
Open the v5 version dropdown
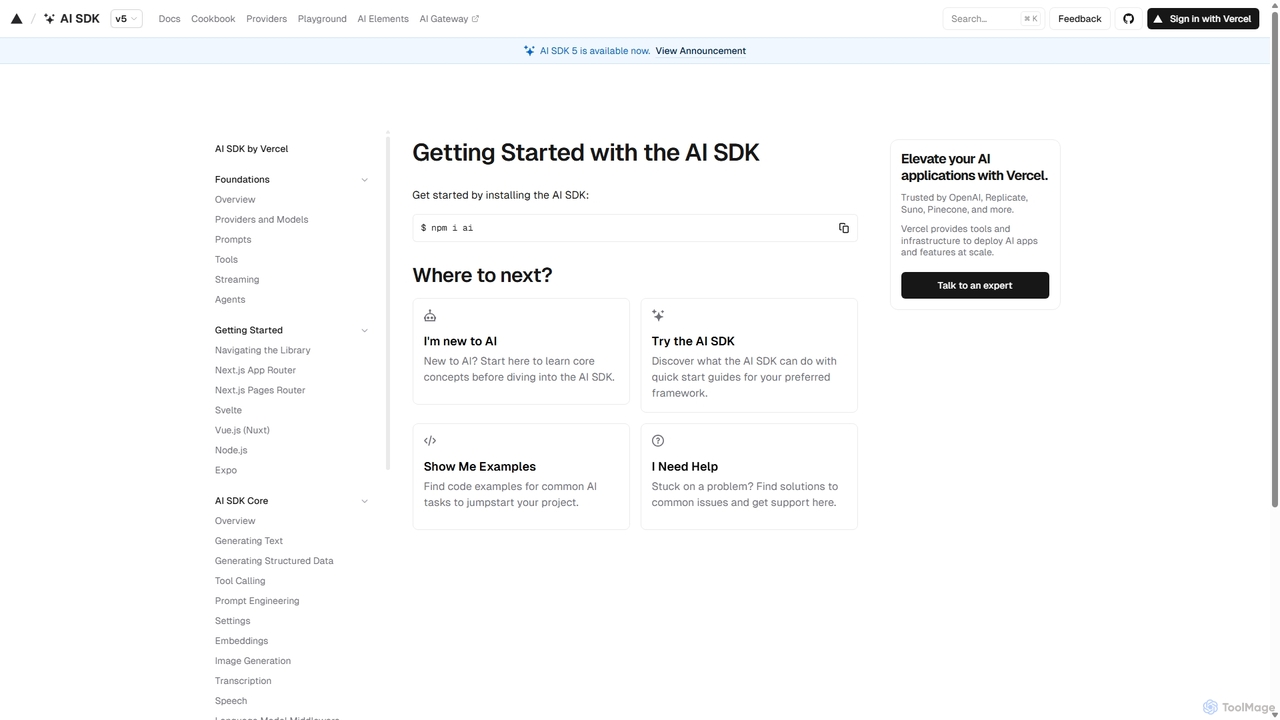coord(126,19)
